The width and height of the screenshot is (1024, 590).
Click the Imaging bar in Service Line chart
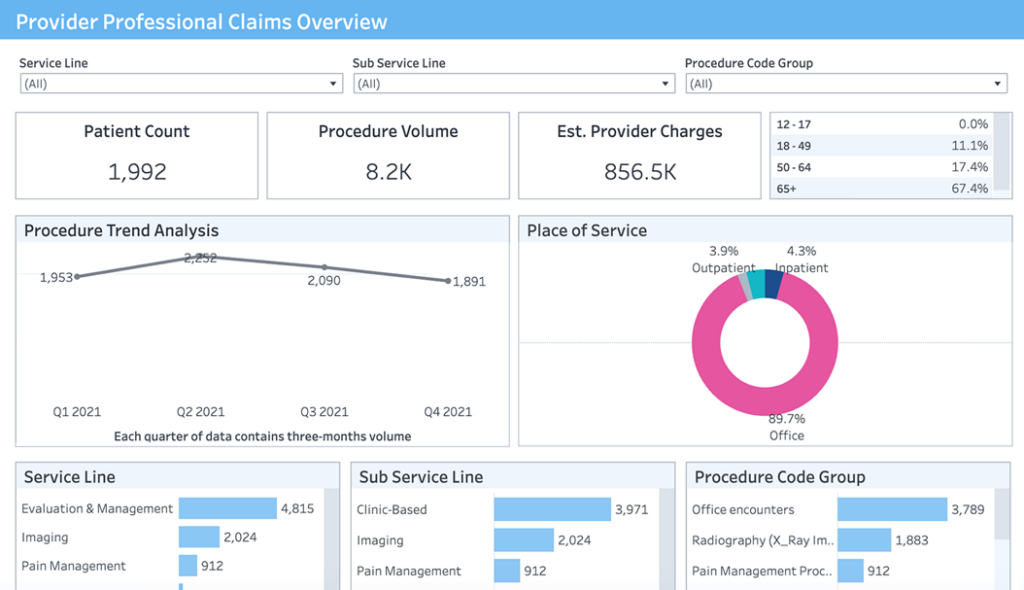(x=199, y=537)
